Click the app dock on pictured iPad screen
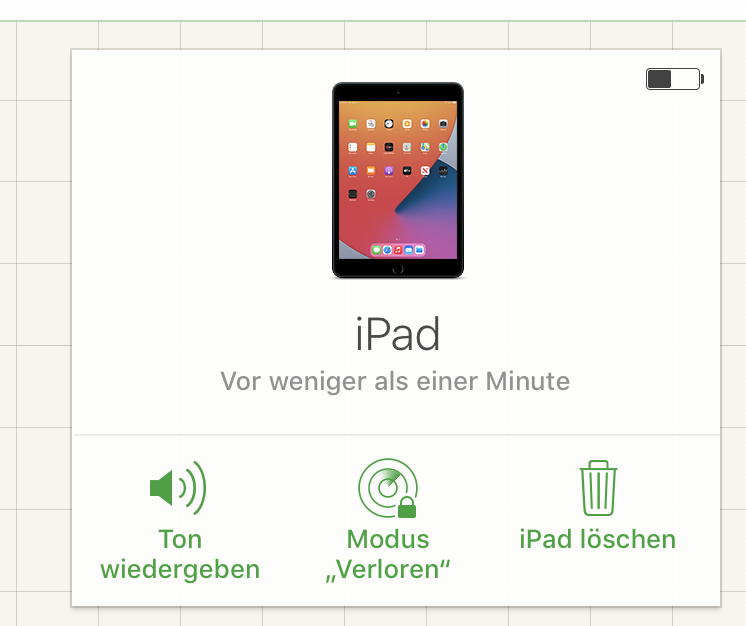This screenshot has height=626, width=746. tap(398, 250)
